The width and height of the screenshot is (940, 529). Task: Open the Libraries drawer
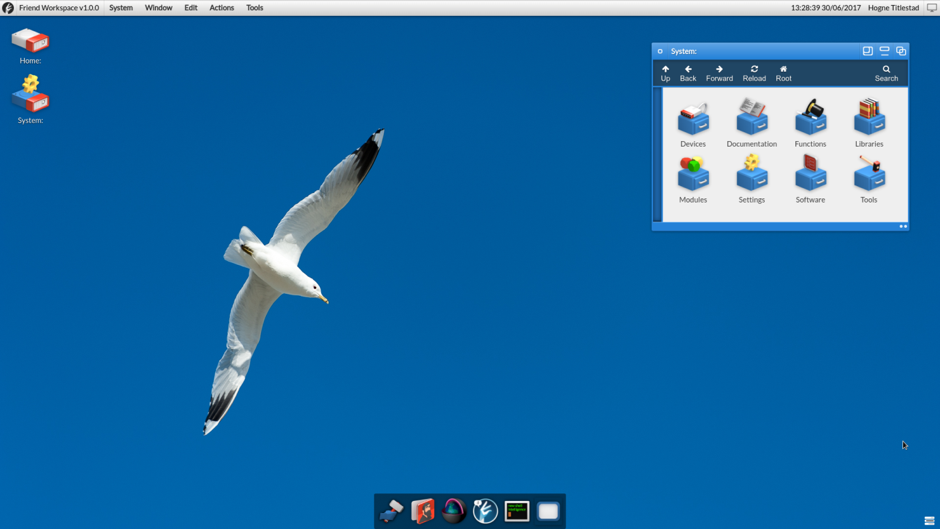(869, 120)
